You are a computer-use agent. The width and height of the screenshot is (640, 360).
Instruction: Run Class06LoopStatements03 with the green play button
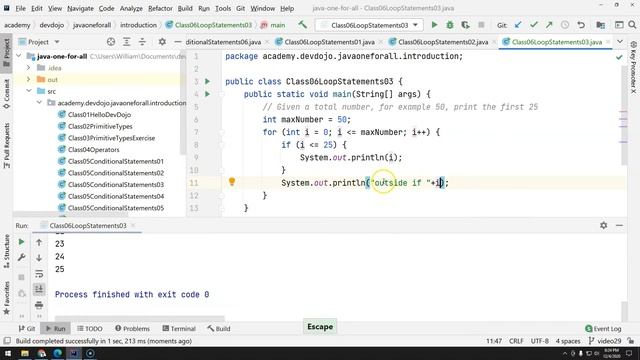click(434, 25)
